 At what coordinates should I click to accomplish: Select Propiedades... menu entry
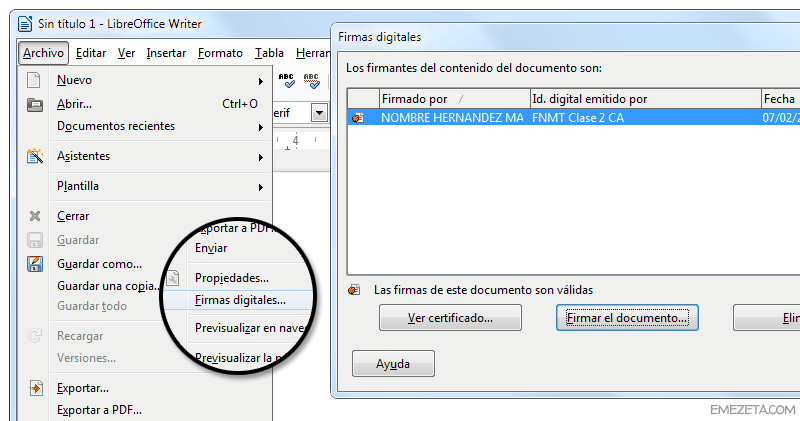point(232,278)
